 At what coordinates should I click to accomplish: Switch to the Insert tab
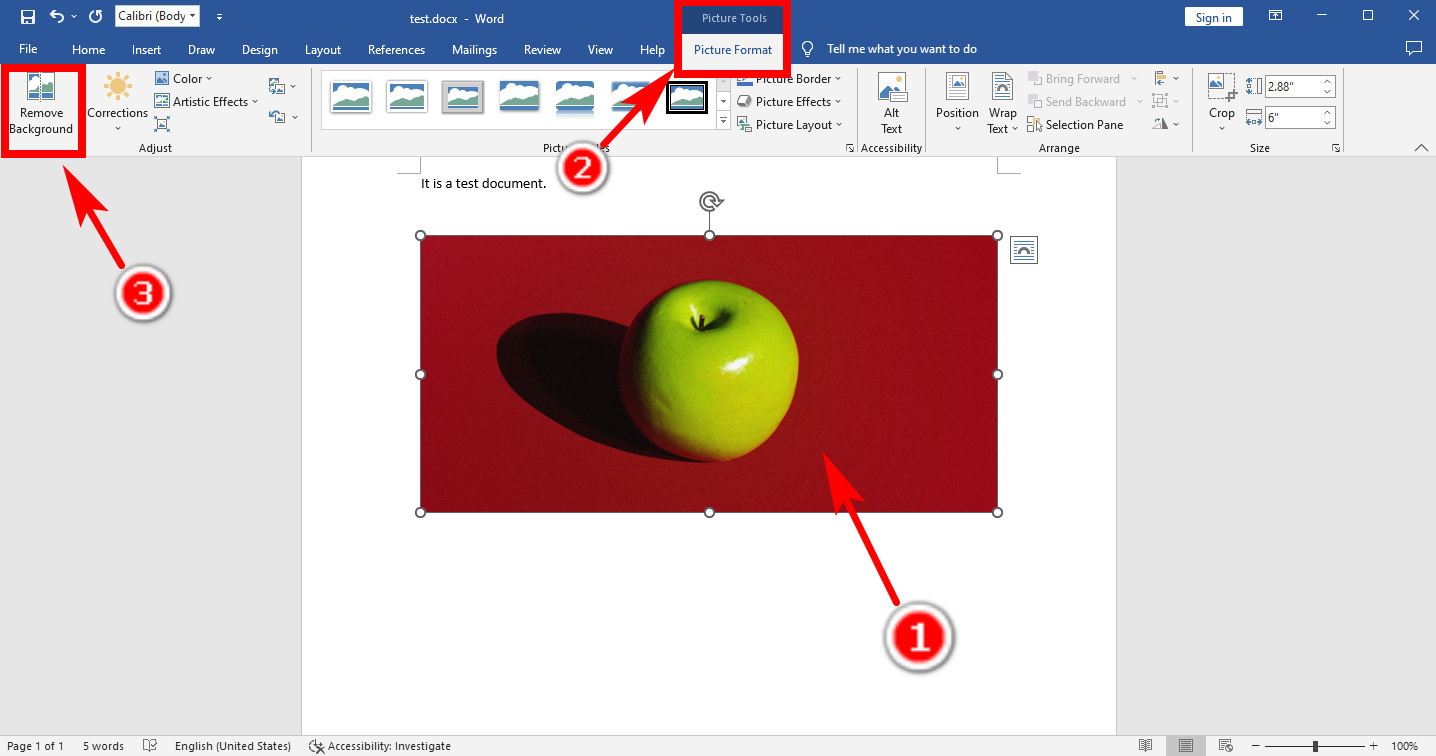pyautogui.click(x=146, y=49)
